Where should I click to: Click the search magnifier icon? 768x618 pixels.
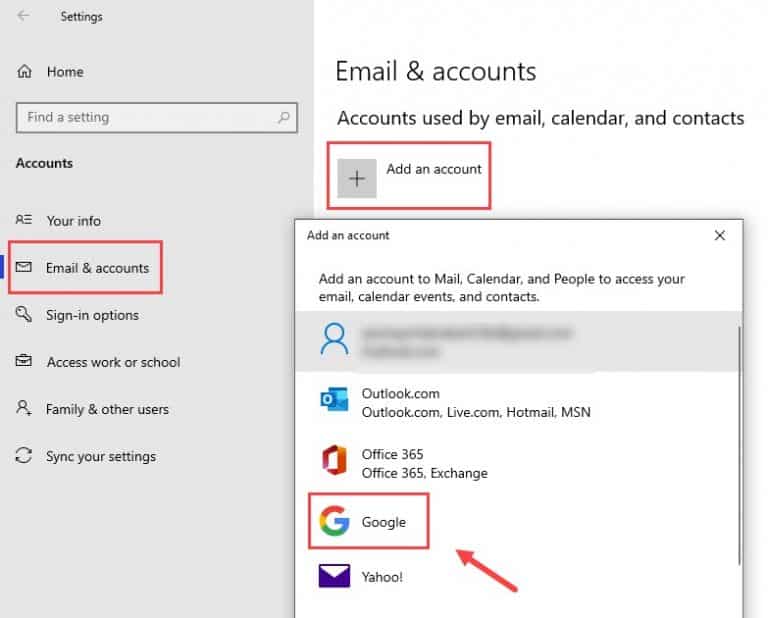(x=284, y=118)
